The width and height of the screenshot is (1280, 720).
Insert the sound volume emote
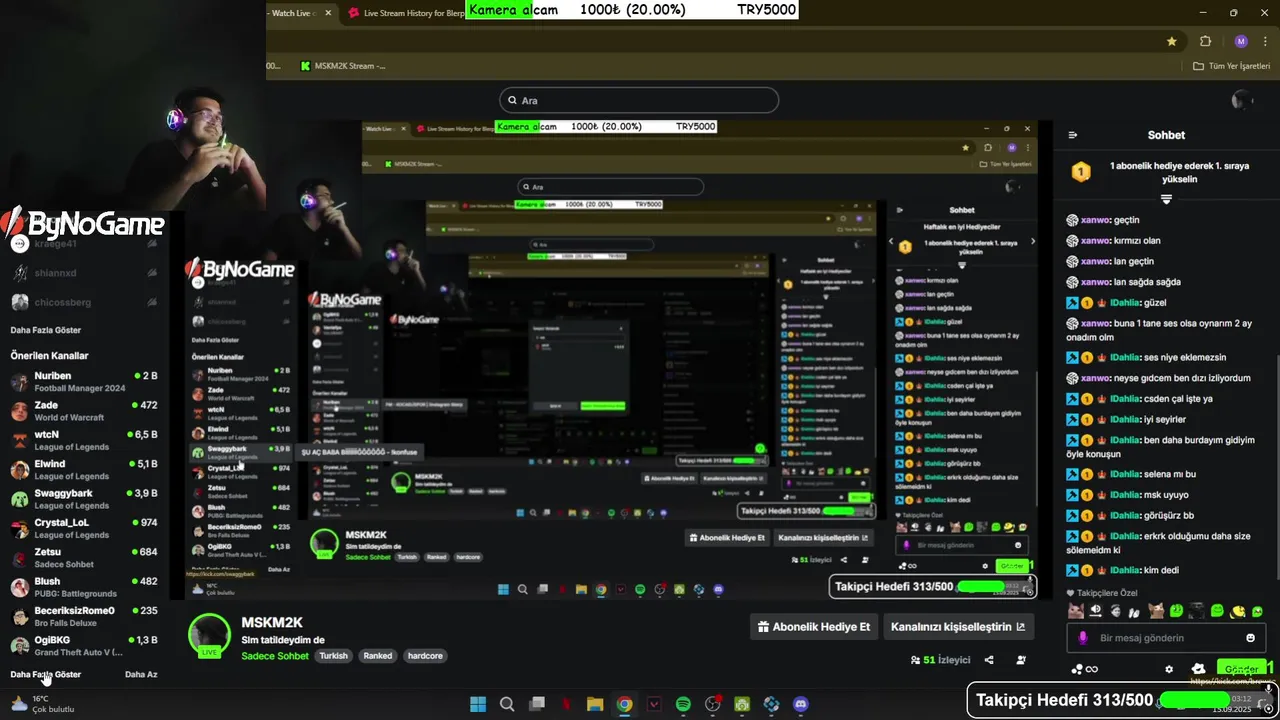point(1095,611)
